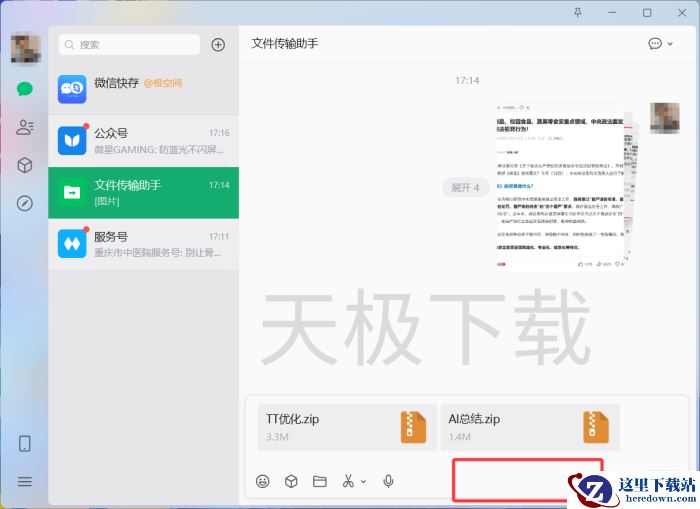Maximize the WeChat window
The image size is (700, 509).
[647, 13]
